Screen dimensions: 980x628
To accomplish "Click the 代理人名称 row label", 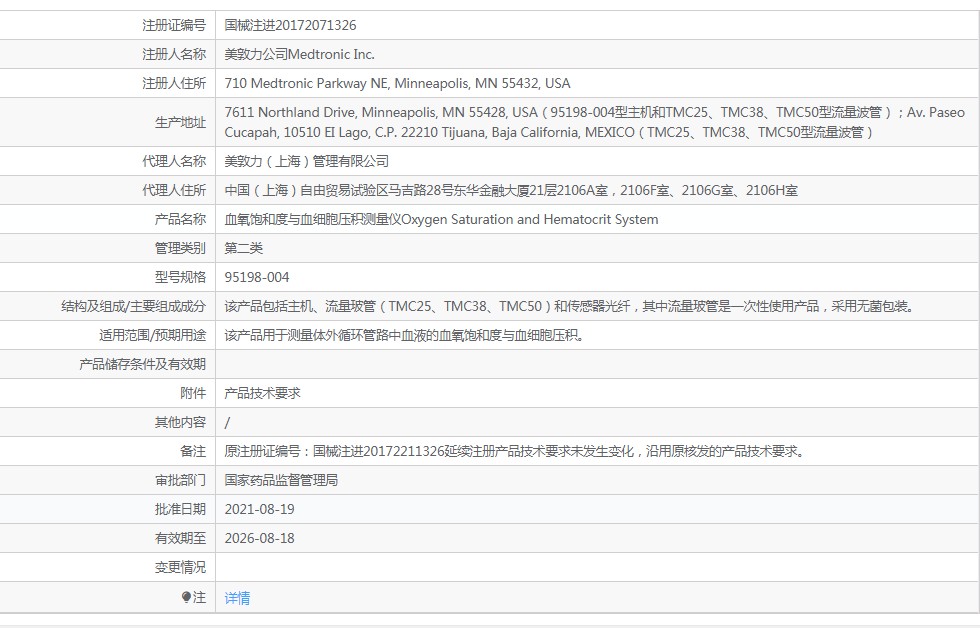I will coord(174,161).
